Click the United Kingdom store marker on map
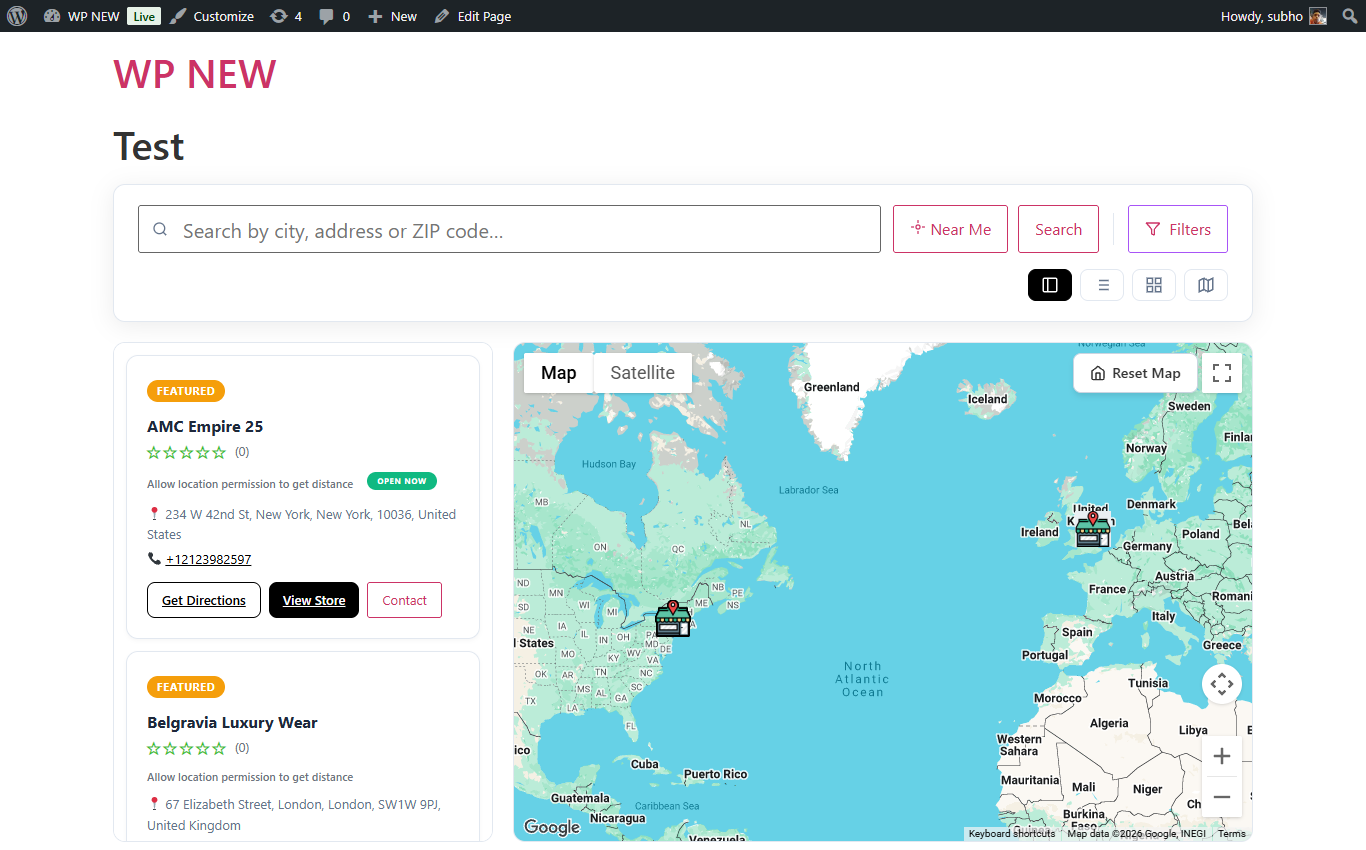The width and height of the screenshot is (1366, 850). (x=1093, y=530)
